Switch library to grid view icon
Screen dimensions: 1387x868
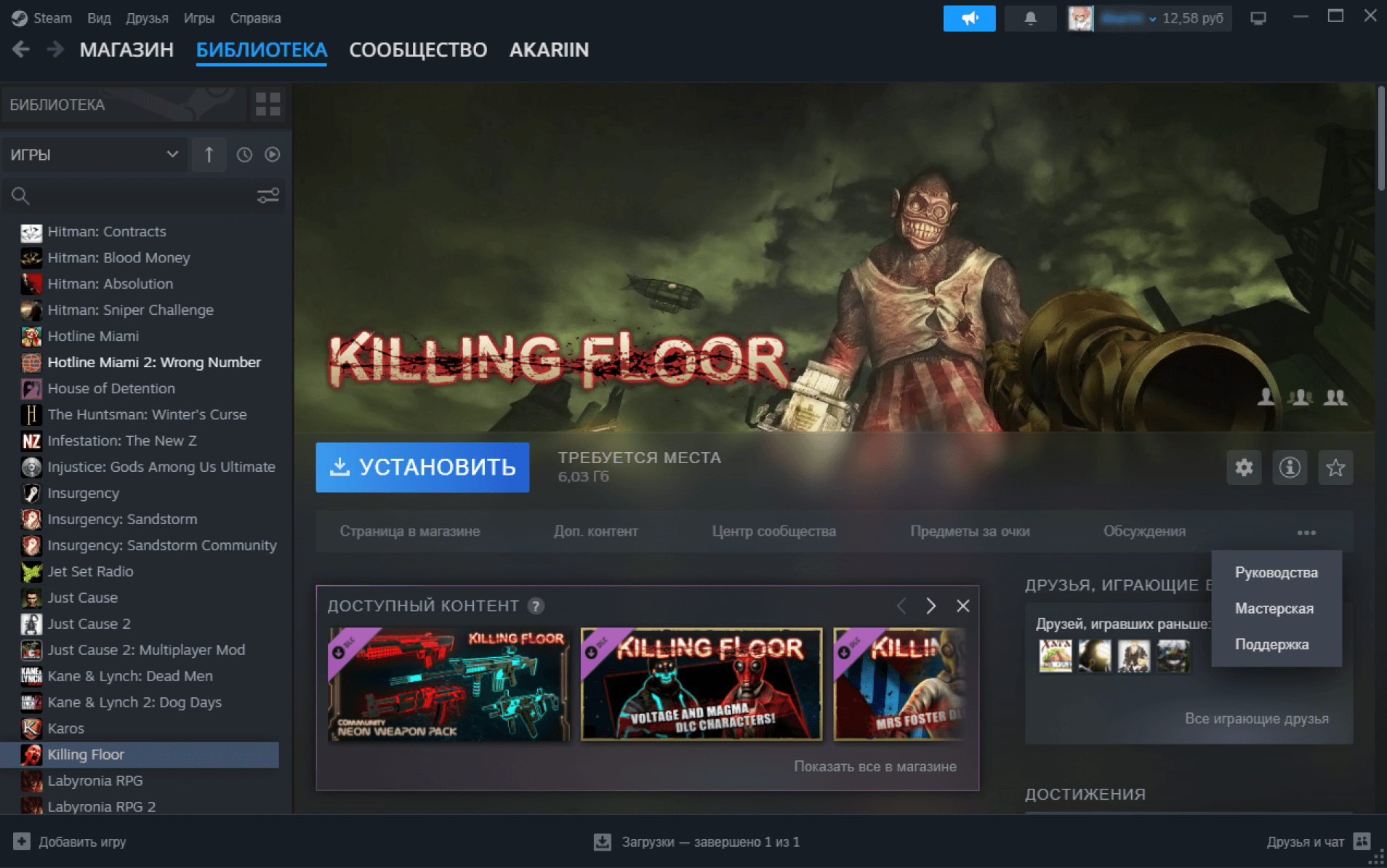268,104
